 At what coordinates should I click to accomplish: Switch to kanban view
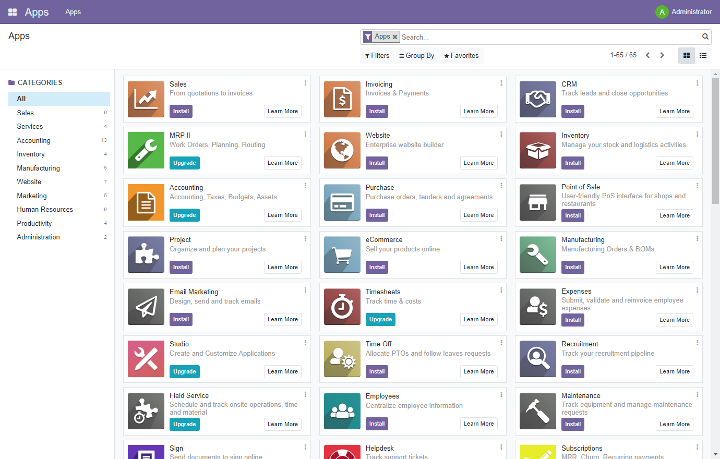(686, 56)
